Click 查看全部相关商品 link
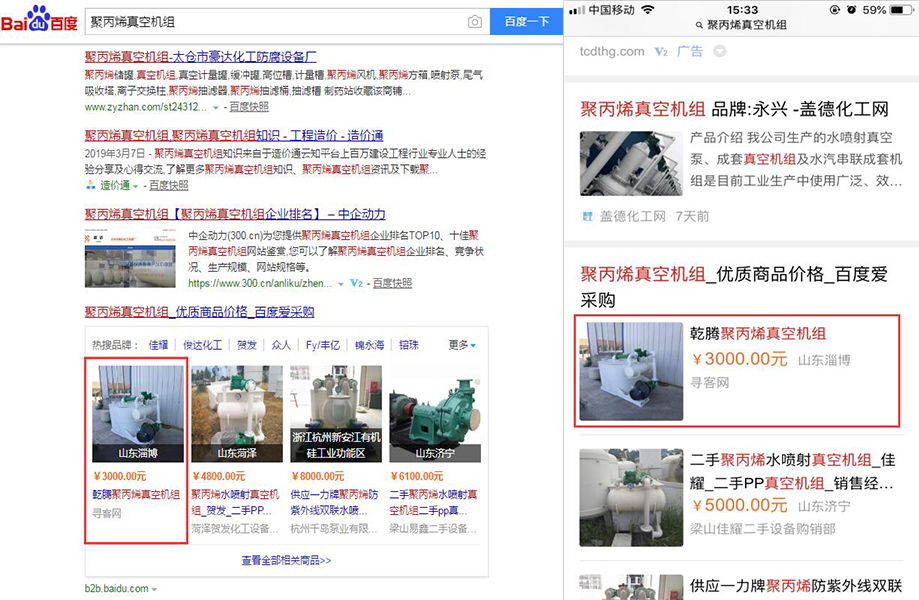The width and height of the screenshot is (919, 600). 286,561
